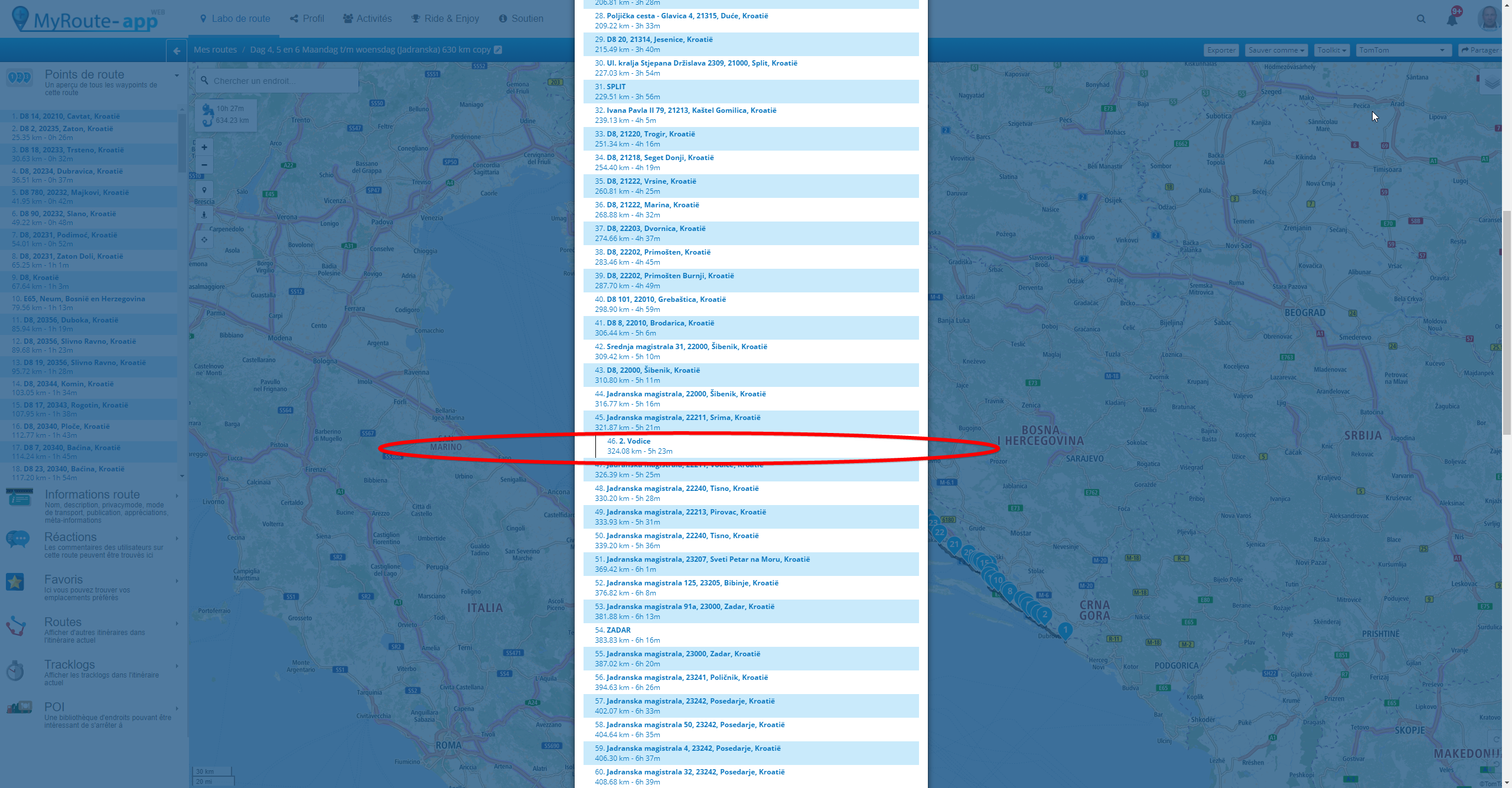
Task: Open the Toolkit dropdown
Action: pos(1331,50)
